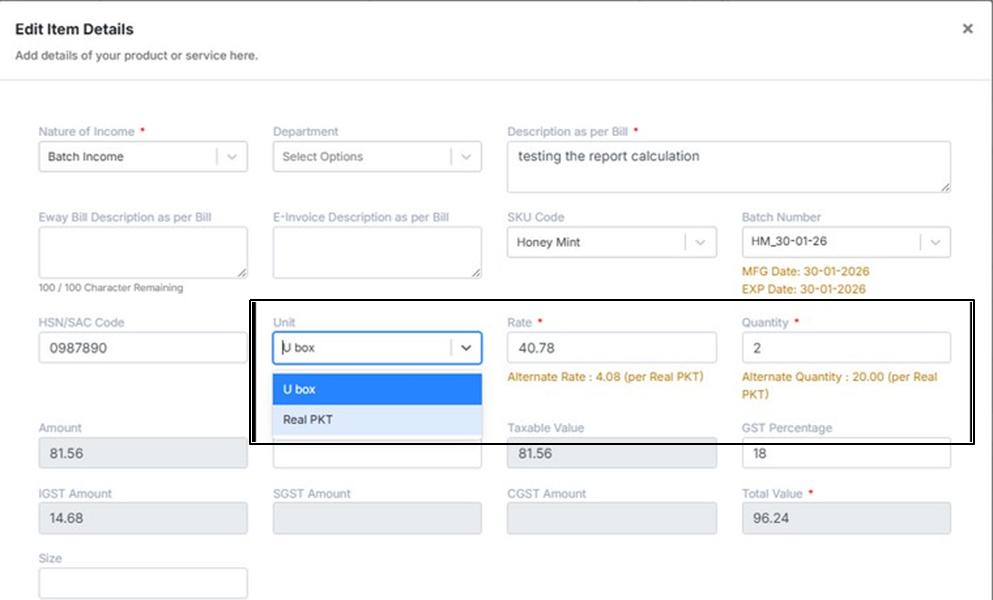Expand the Department Select Options dropdown
This screenshot has height=600, width=993.
click(466, 157)
